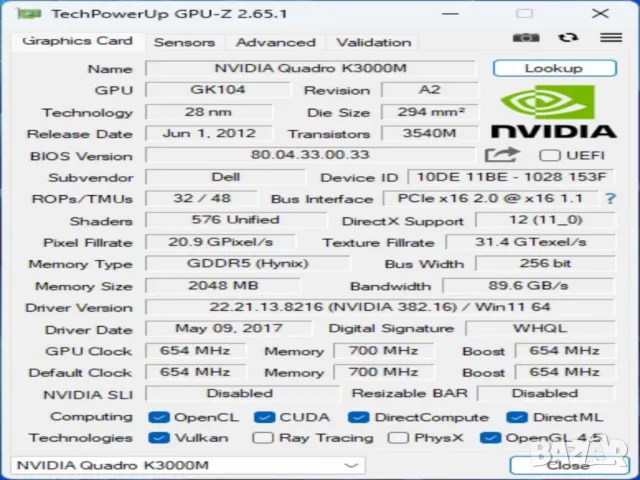Image resolution: width=640 pixels, height=480 pixels.
Task: Open the NVIDIA Quadro K3000M GPU dropdown
Action: point(188,465)
